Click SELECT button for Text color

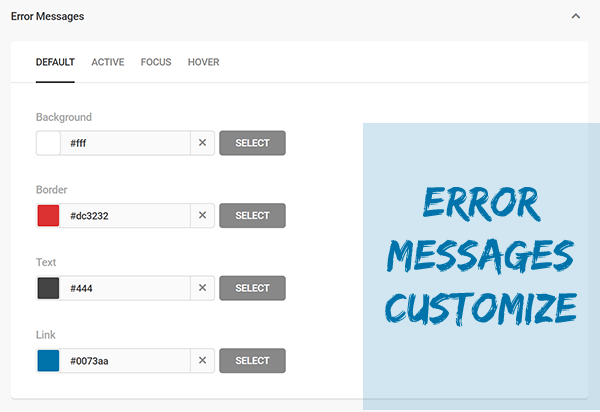point(252,288)
